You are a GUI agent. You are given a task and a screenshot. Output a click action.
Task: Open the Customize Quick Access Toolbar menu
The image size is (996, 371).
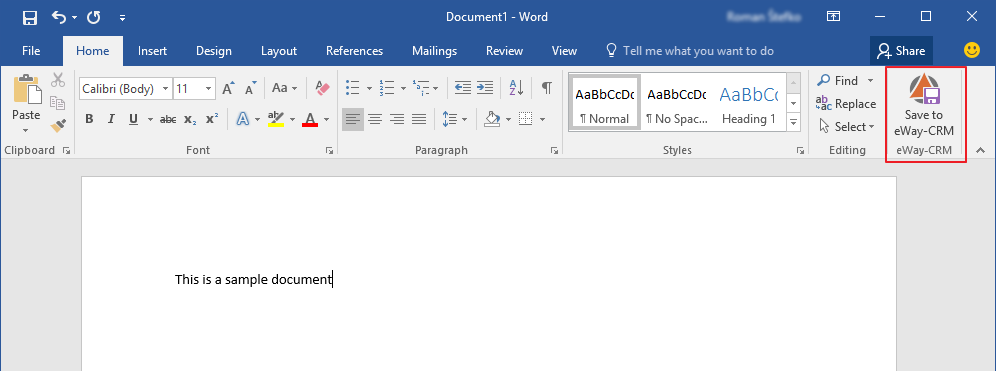click(122, 18)
